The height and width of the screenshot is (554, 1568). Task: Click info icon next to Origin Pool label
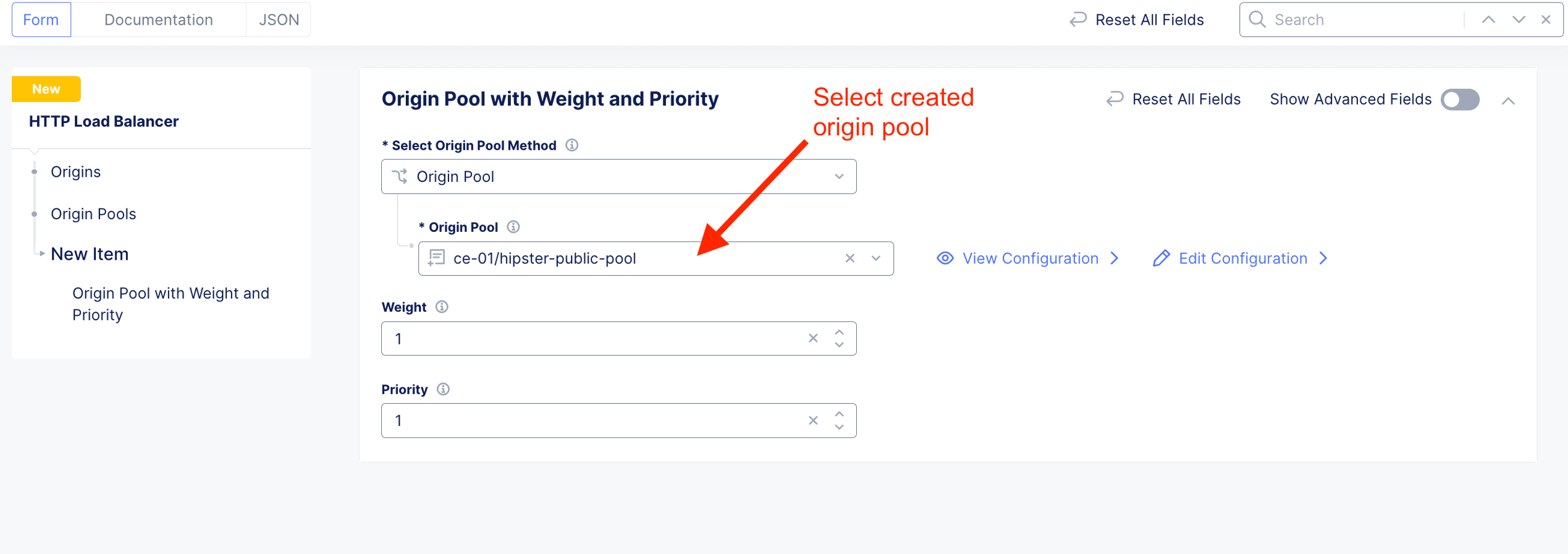coord(513,227)
